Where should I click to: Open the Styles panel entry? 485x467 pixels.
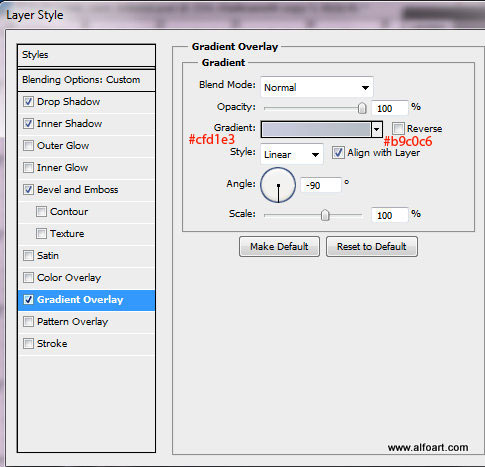pos(86,55)
